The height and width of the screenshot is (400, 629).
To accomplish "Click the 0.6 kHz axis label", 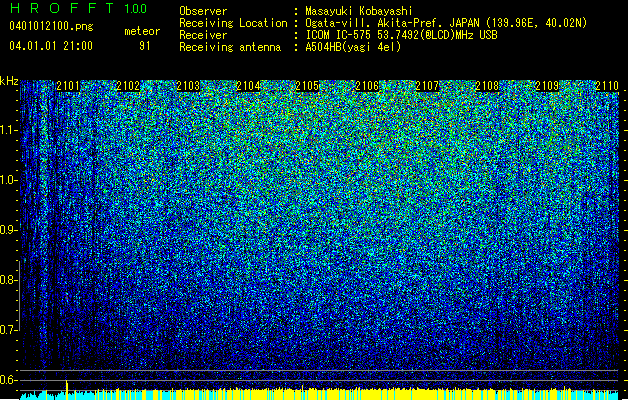I will point(8,380).
